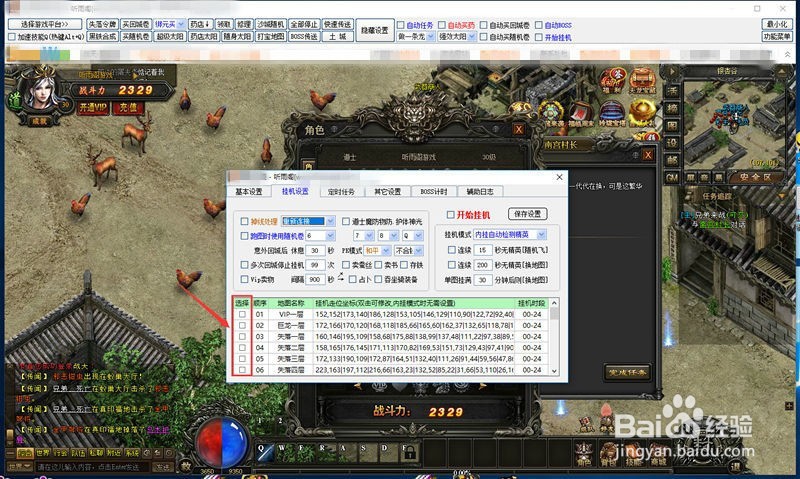Click the 全部停止 toolbar button
The width and height of the screenshot is (800, 479).
pyautogui.click(x=304, y=24)
